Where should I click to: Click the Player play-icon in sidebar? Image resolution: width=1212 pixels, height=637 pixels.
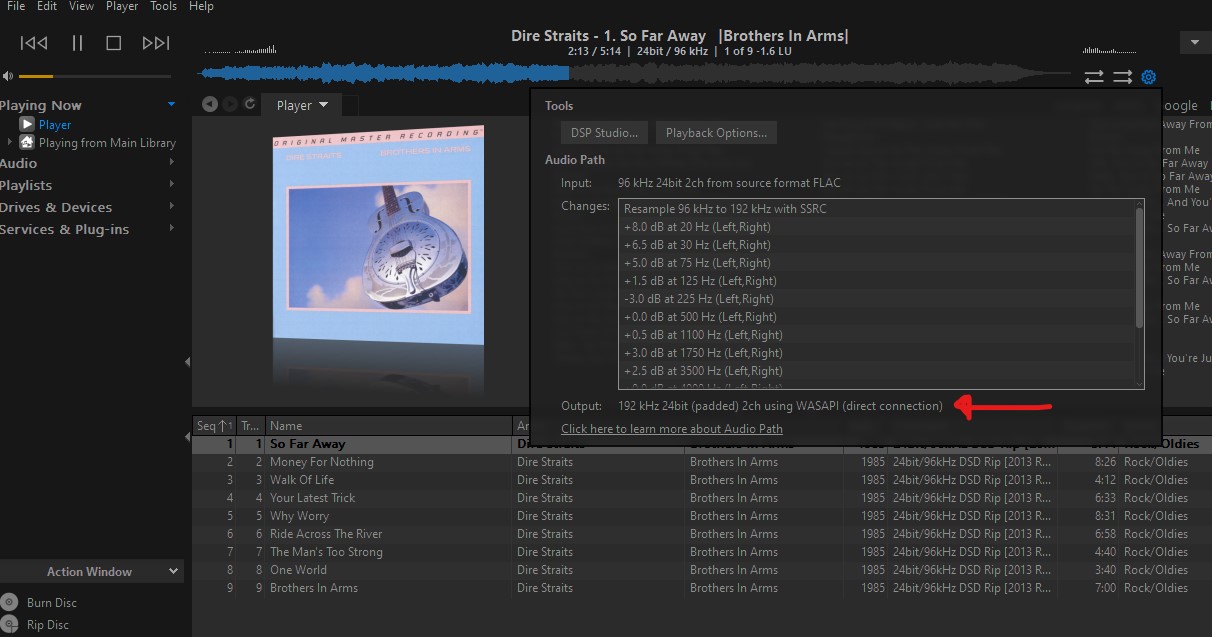pos(28,124)
